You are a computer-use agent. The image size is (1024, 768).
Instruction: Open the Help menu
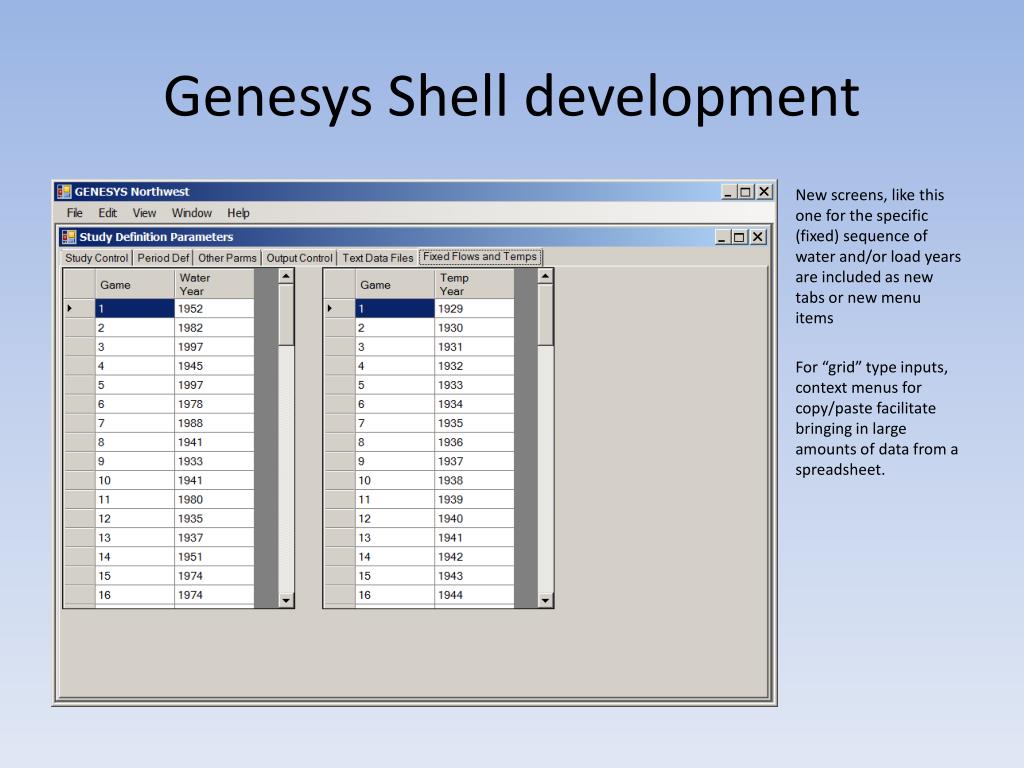pos(238,213)
